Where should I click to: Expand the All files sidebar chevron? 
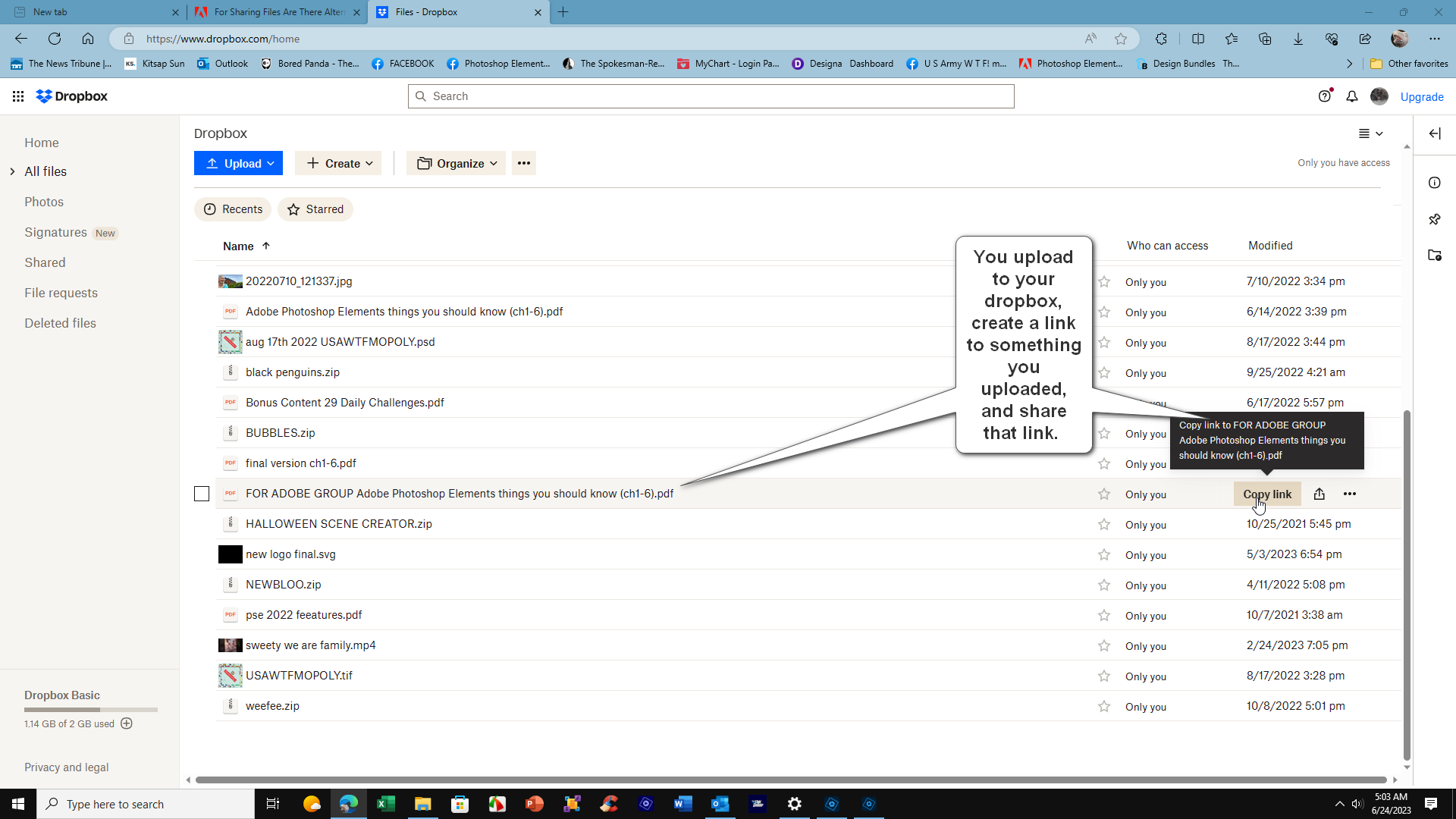point(12,171)
